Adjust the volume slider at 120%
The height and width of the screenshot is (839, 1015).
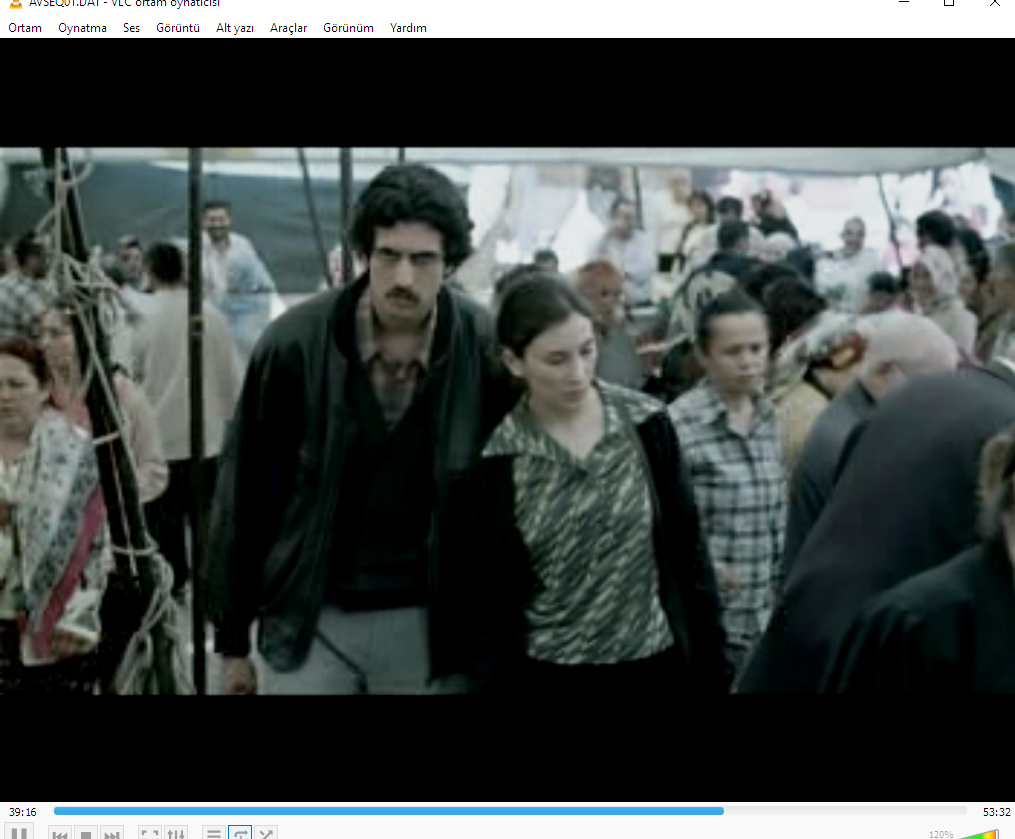[979, 834]
